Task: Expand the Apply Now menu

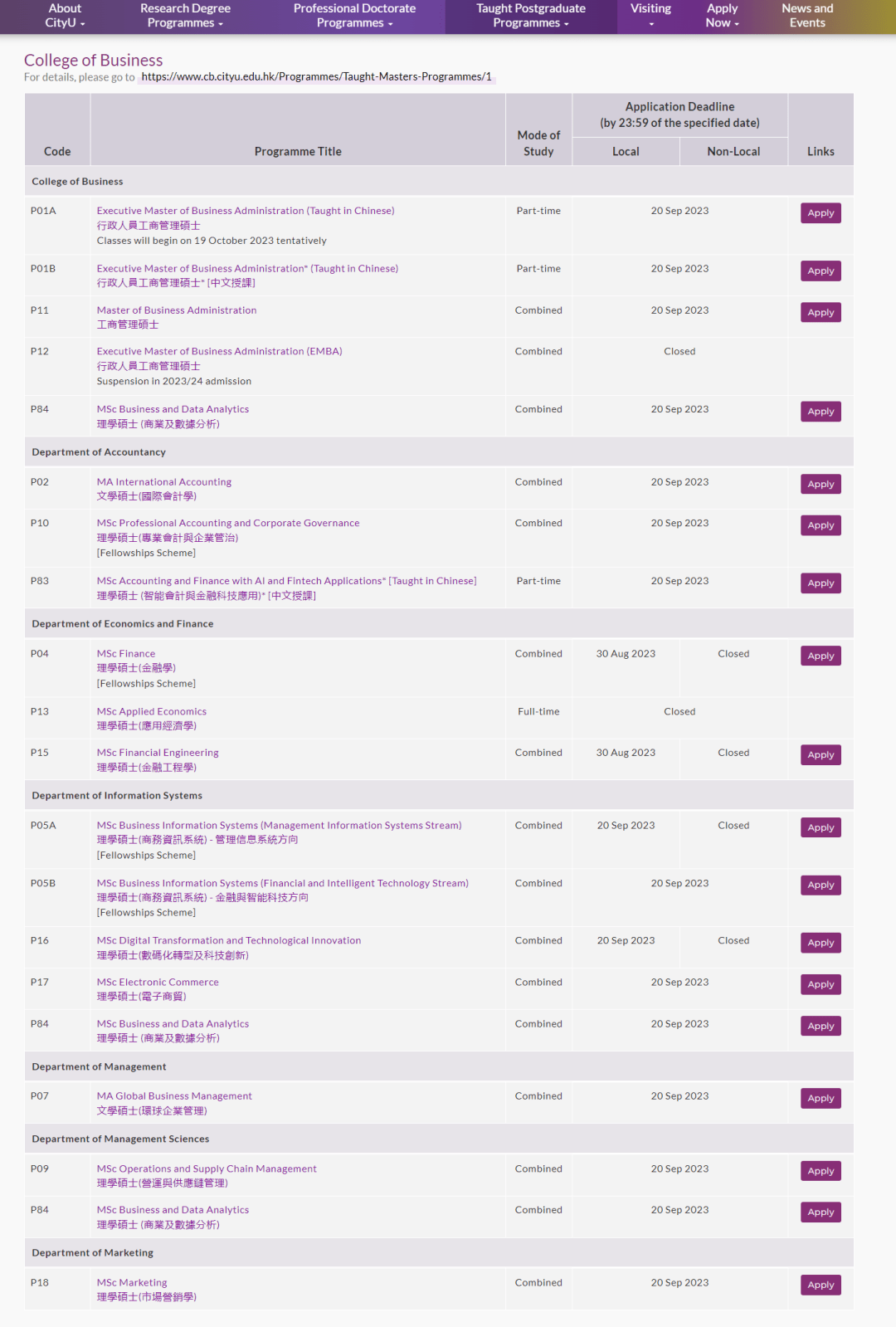Action: tap(721, 14)
